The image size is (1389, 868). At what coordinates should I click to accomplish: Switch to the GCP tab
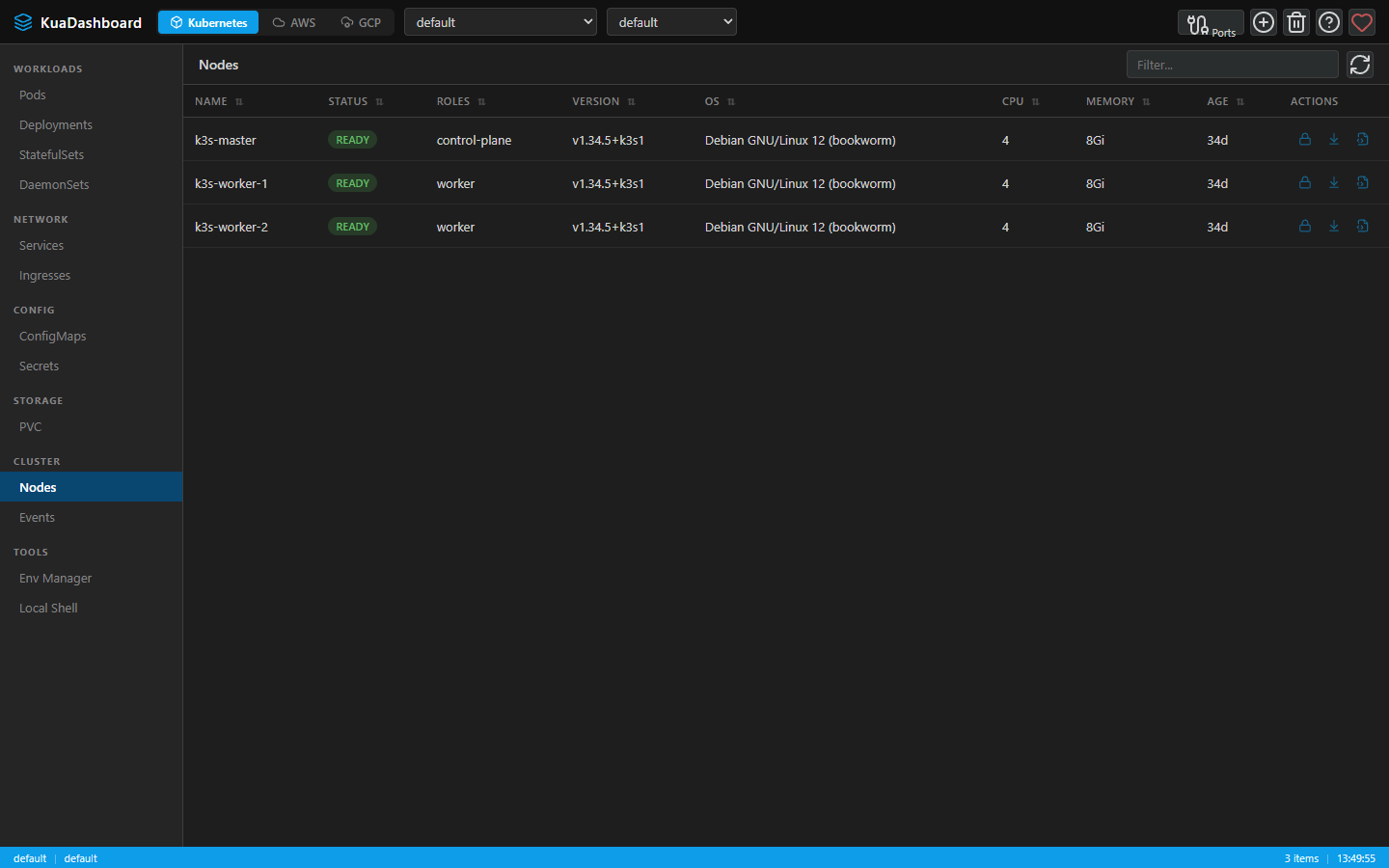coord(361,22)
